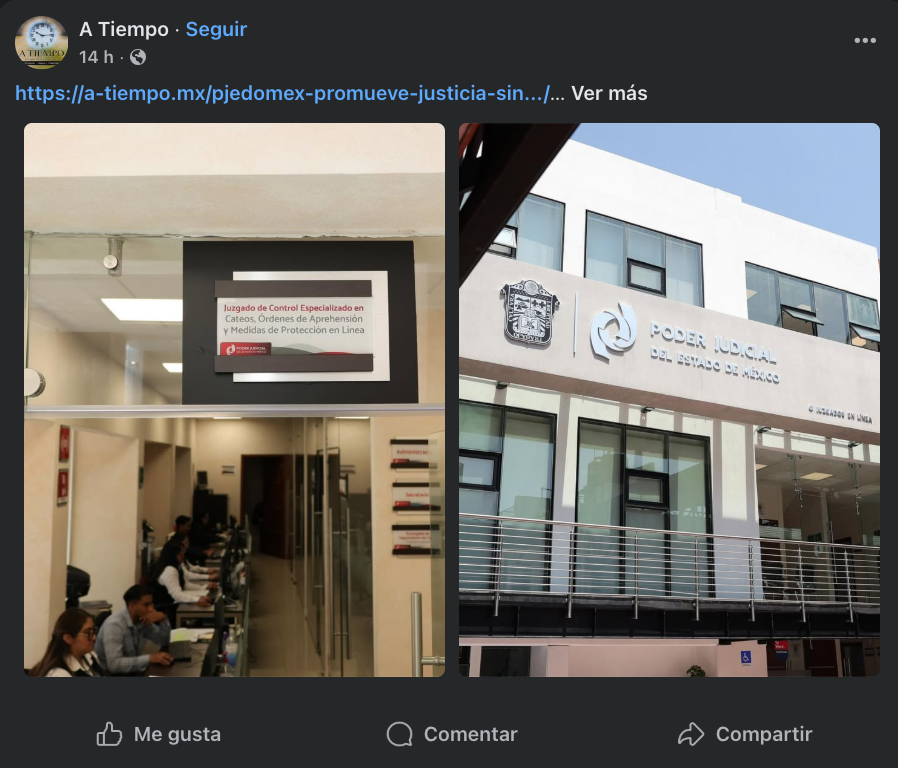This screenshot has width=898, height=768.
Task: Click the Poder Judicial logo on building photo
Action: coord(613,332)
